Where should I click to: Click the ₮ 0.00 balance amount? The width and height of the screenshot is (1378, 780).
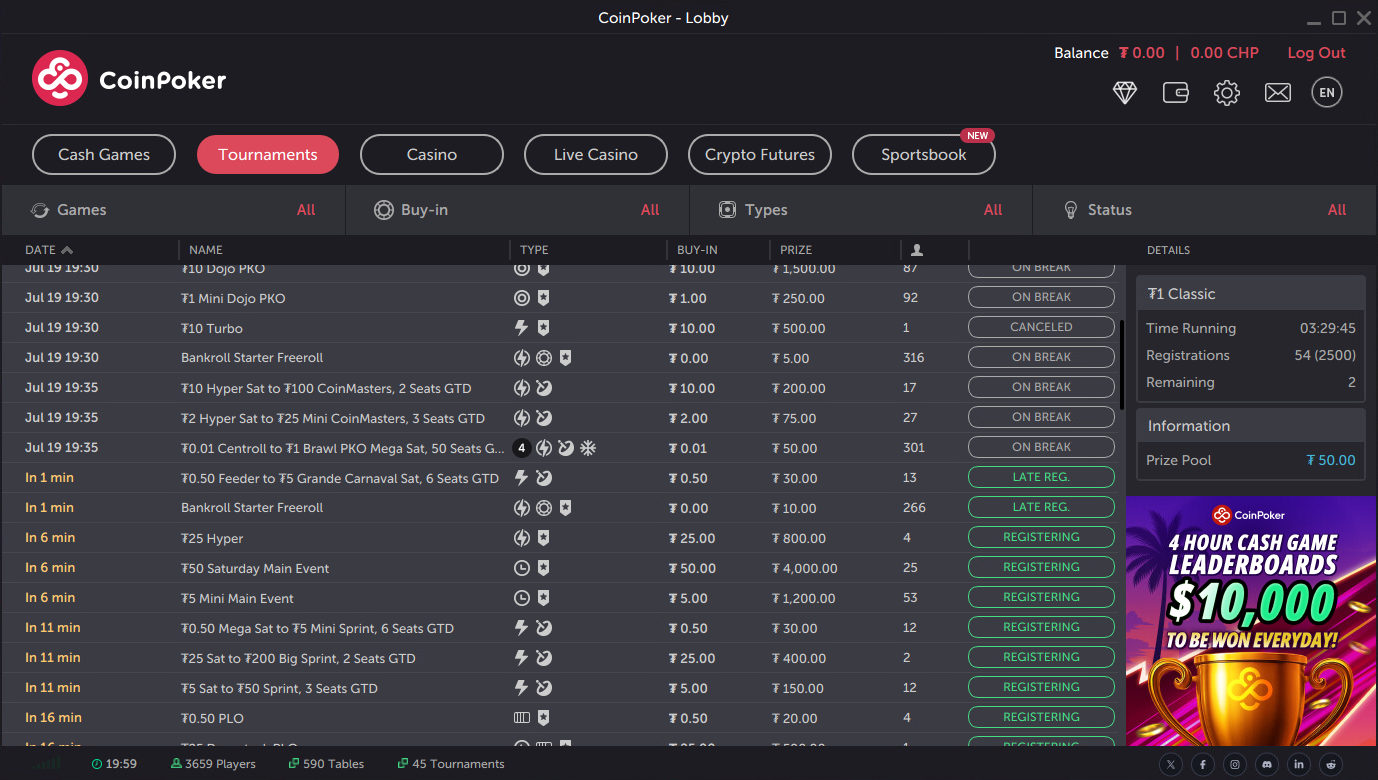click(x=1142, y=53)
